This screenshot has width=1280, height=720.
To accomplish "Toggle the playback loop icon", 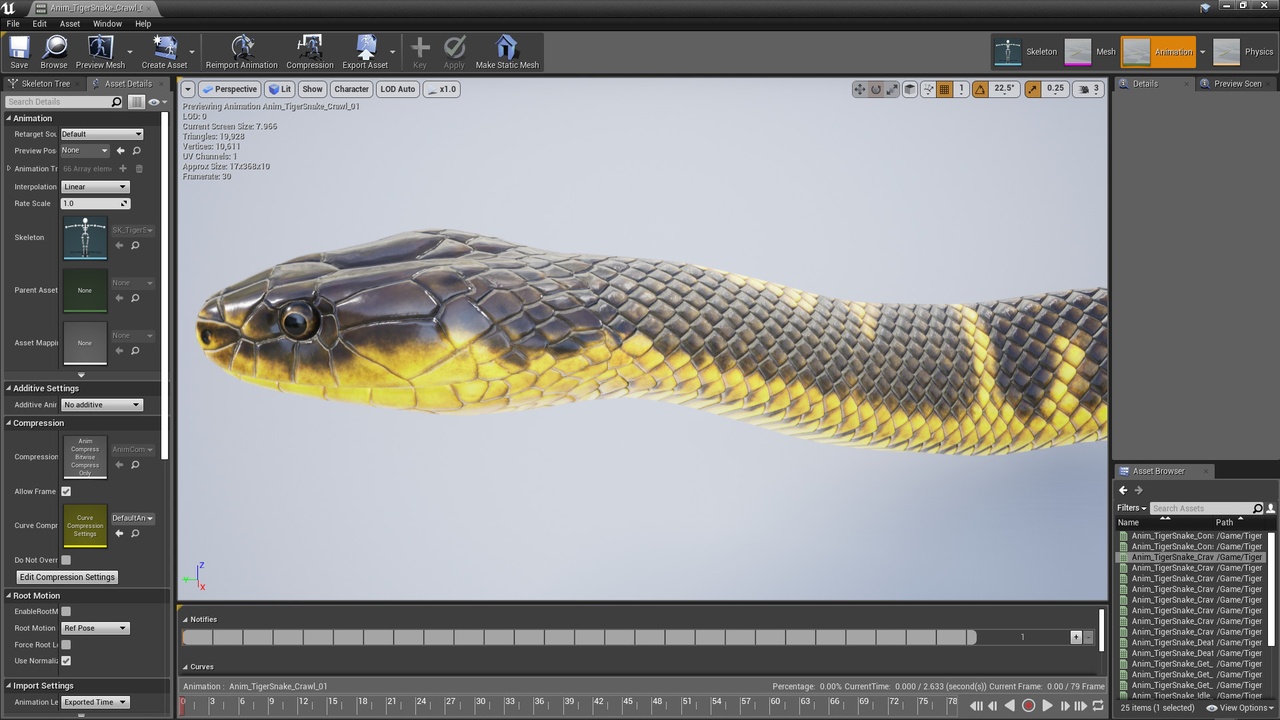I will click(1098, 706).
